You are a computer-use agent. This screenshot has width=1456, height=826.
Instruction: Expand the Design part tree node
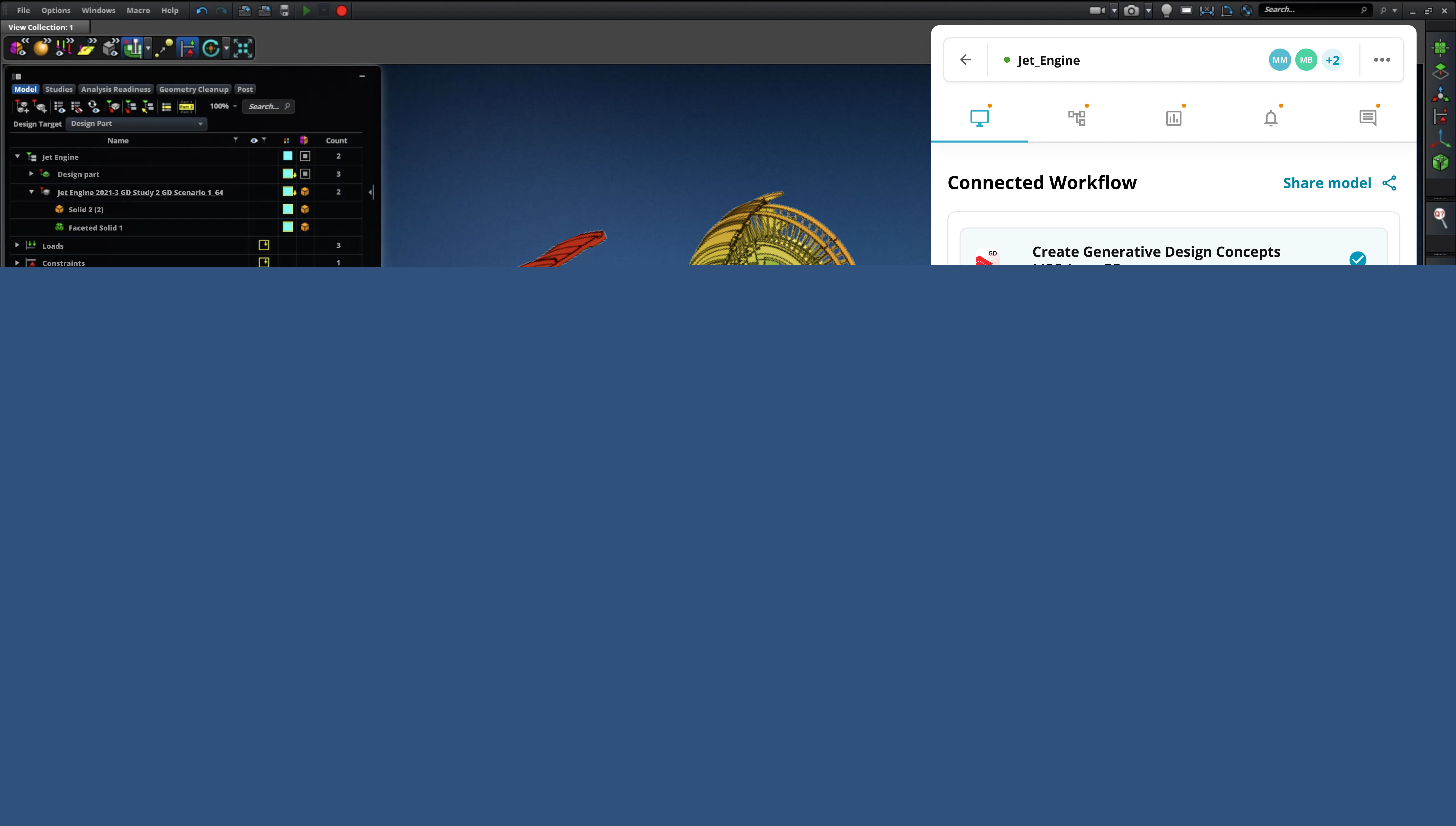point(31,174)
